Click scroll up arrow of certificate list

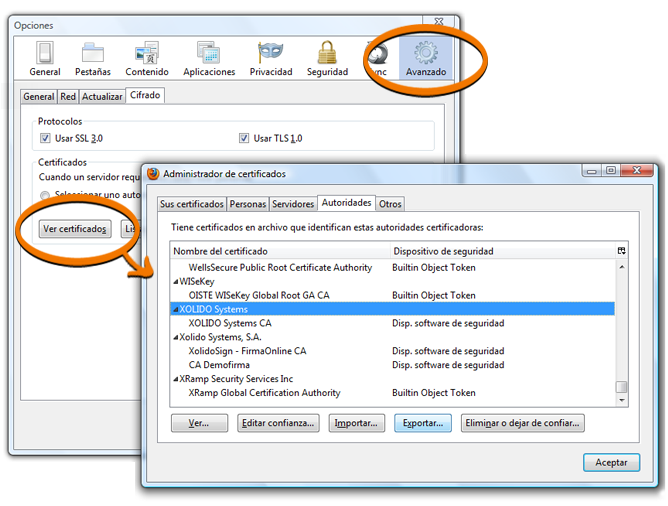click(622, 267)
